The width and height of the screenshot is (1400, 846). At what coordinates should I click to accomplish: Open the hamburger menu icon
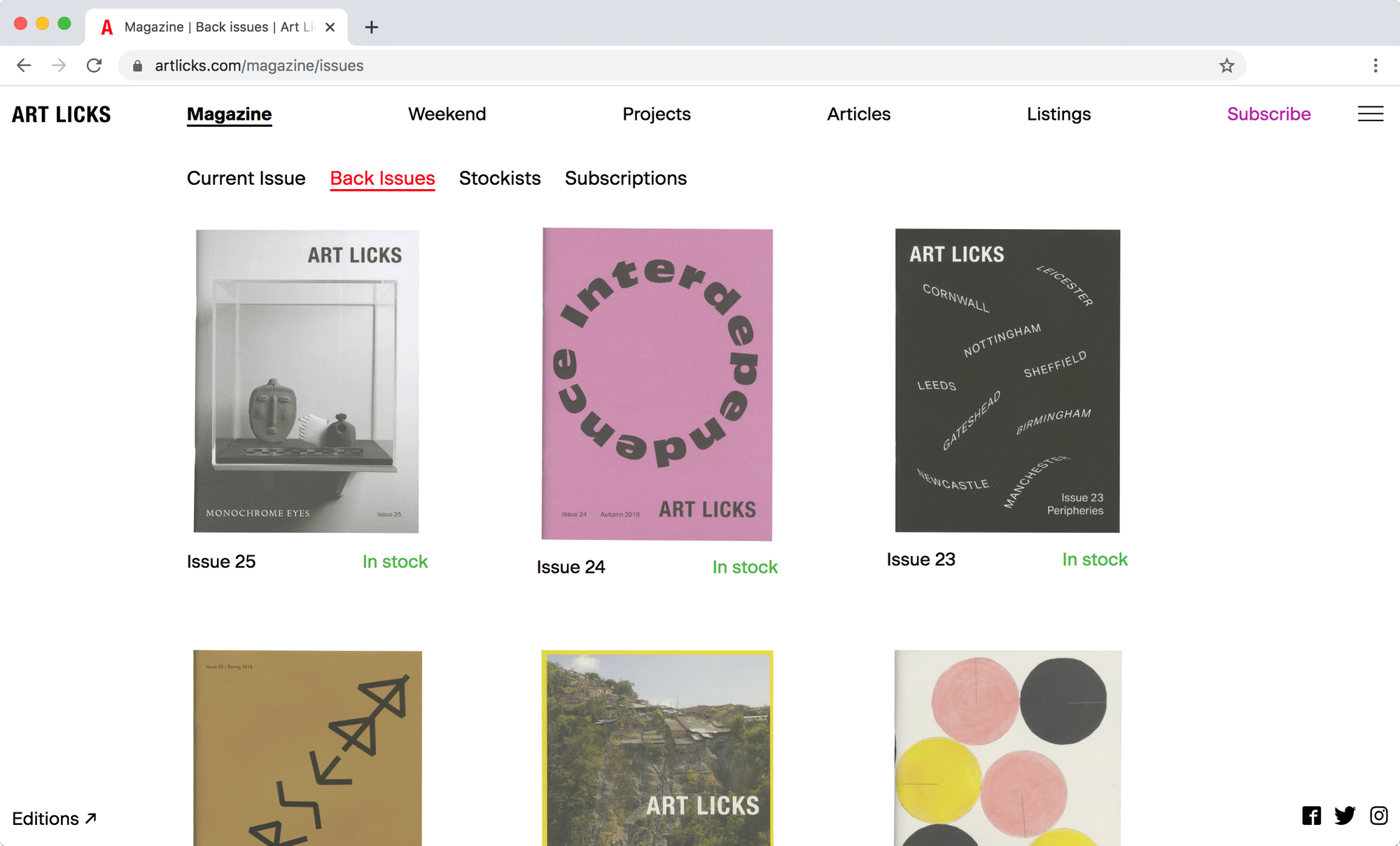1371,113
